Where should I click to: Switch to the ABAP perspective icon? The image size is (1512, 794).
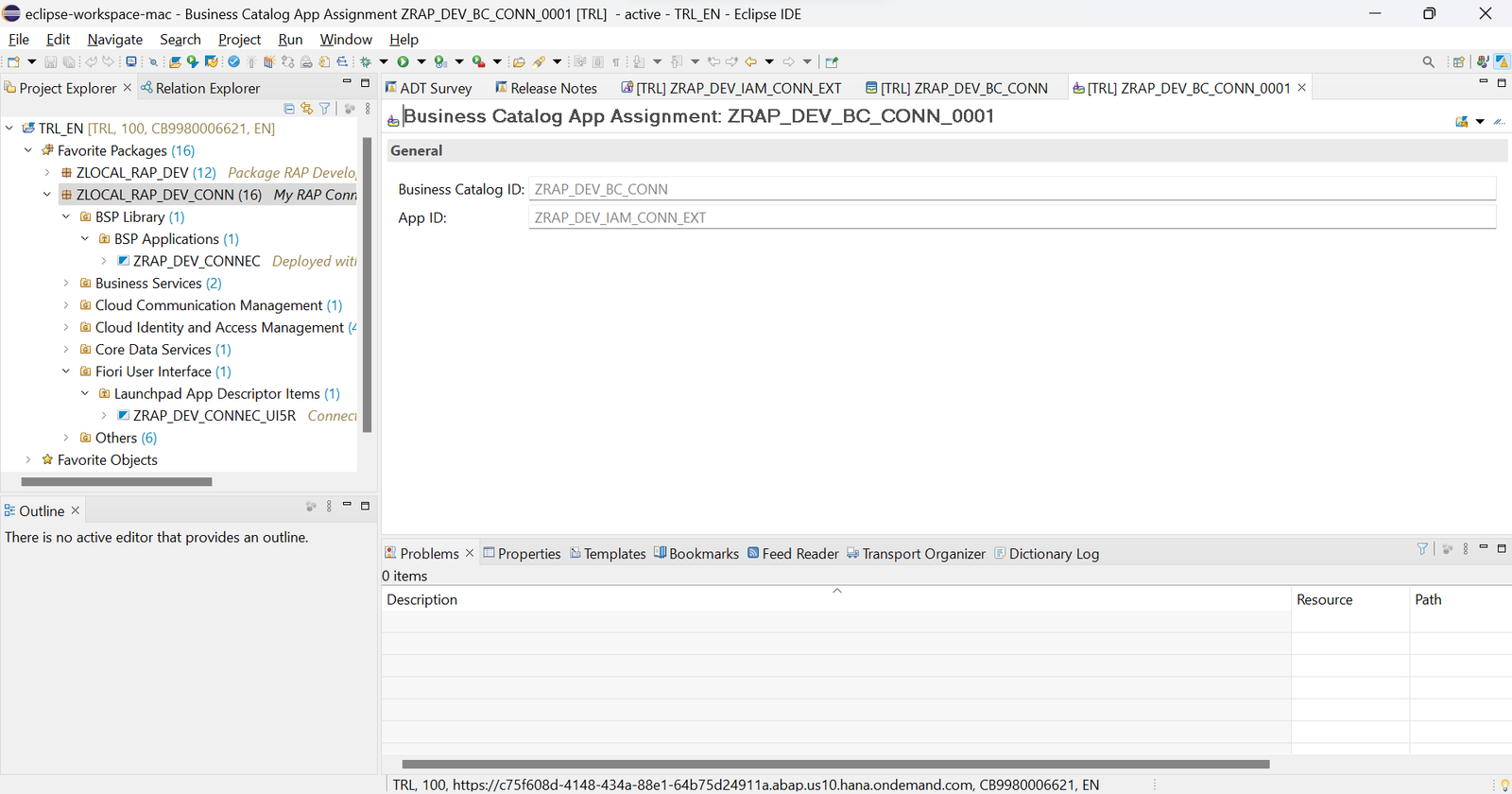point(1501,61)
